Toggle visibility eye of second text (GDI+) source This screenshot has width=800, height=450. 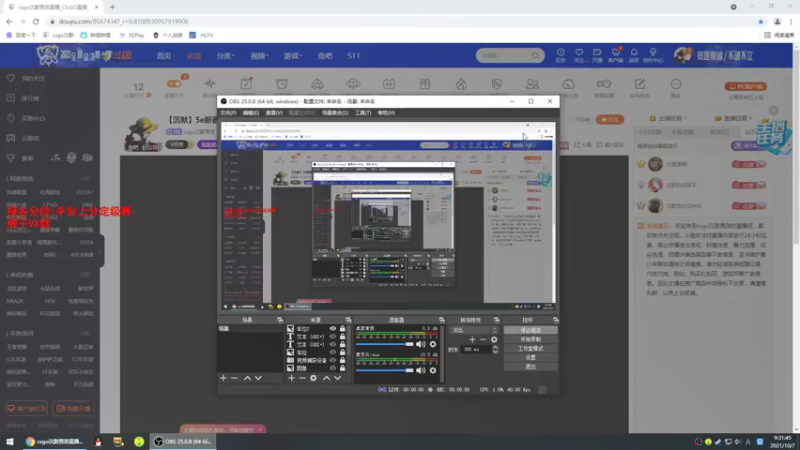pos(333,344)
